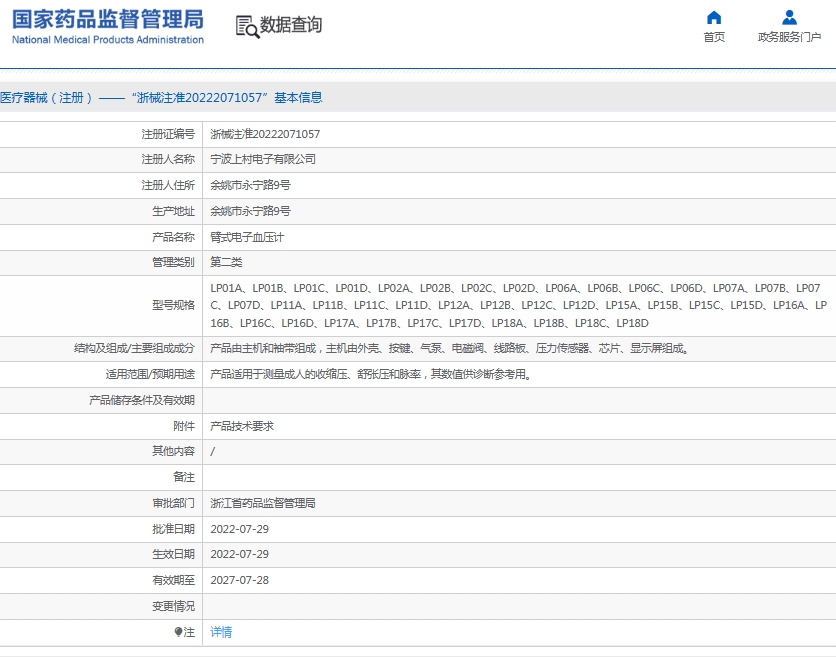Click the 型号规格 label
Image resolution: width=836 pixels, height=657 pixels.
coord(173,306)
